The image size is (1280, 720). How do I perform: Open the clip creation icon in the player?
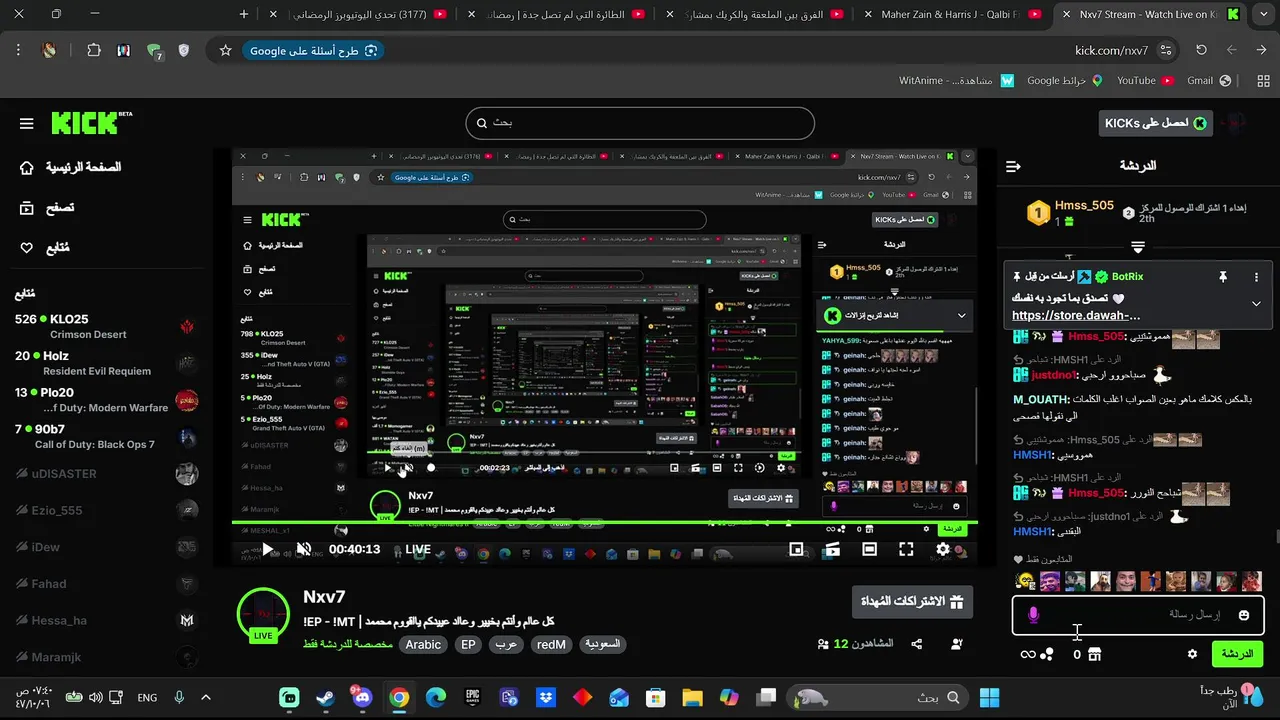tap(832, 549)
